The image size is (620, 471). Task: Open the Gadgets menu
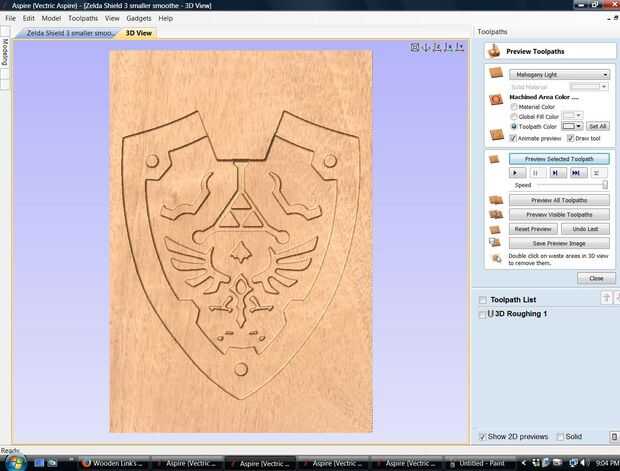138,18
